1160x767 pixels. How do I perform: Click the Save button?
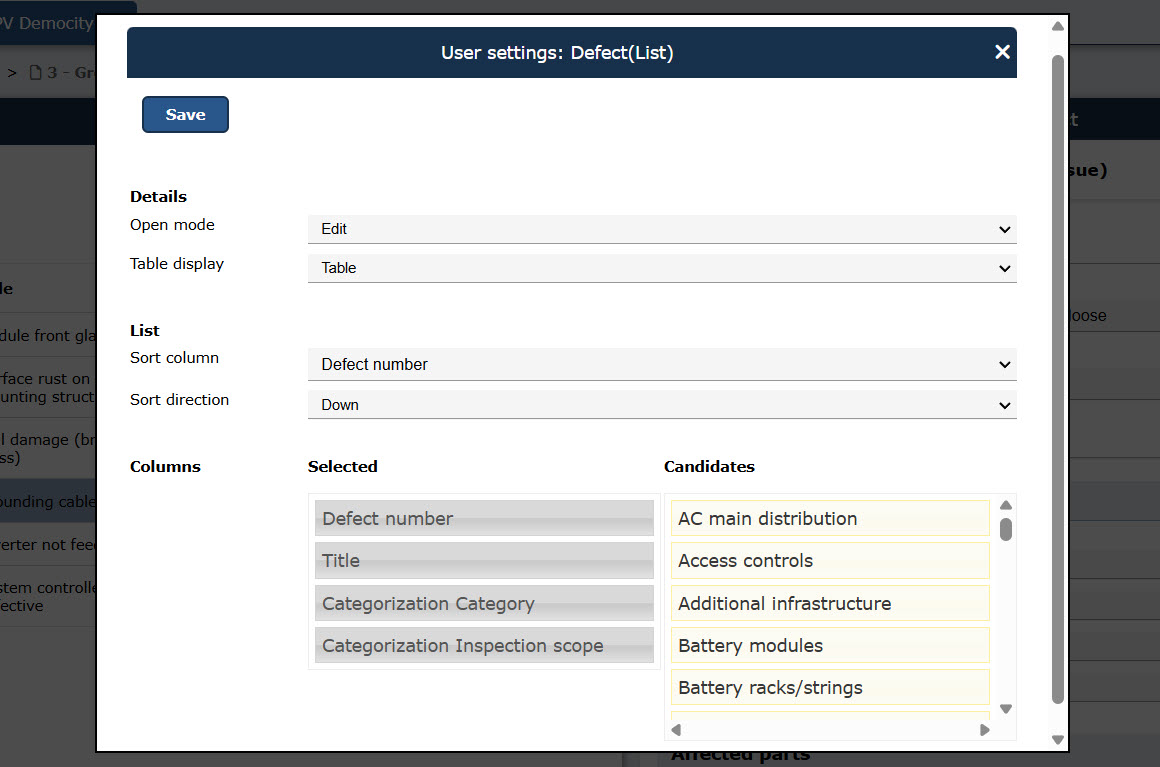point(185,115)
